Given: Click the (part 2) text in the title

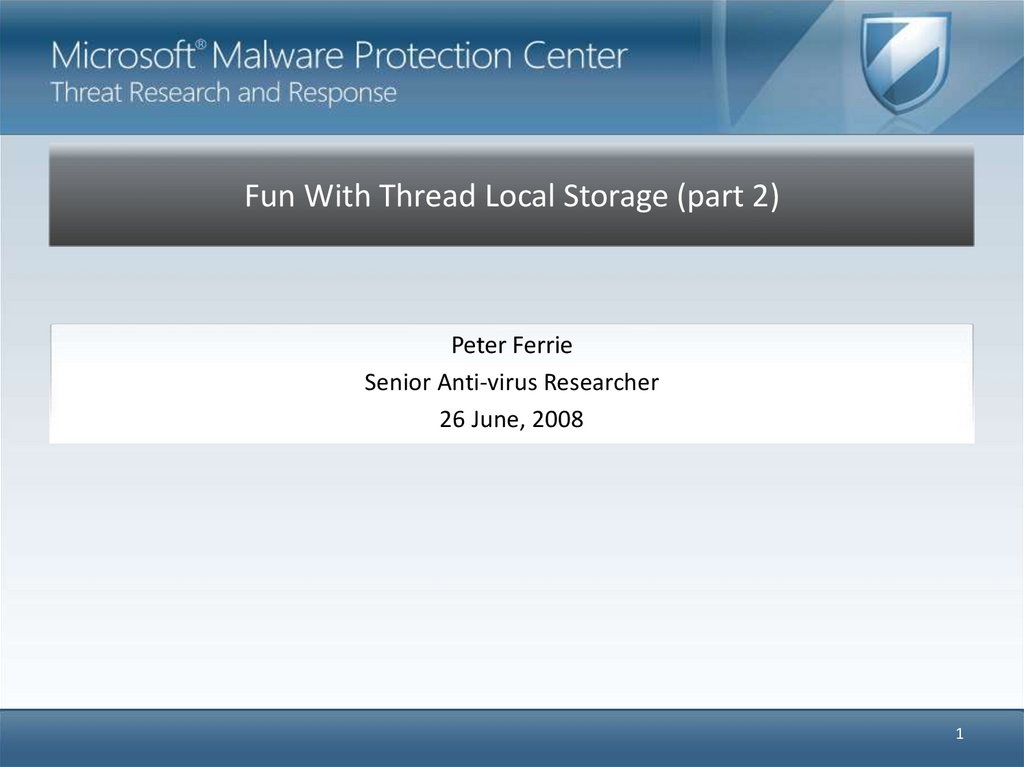Looking at the screenshot, I should (728, 197).
